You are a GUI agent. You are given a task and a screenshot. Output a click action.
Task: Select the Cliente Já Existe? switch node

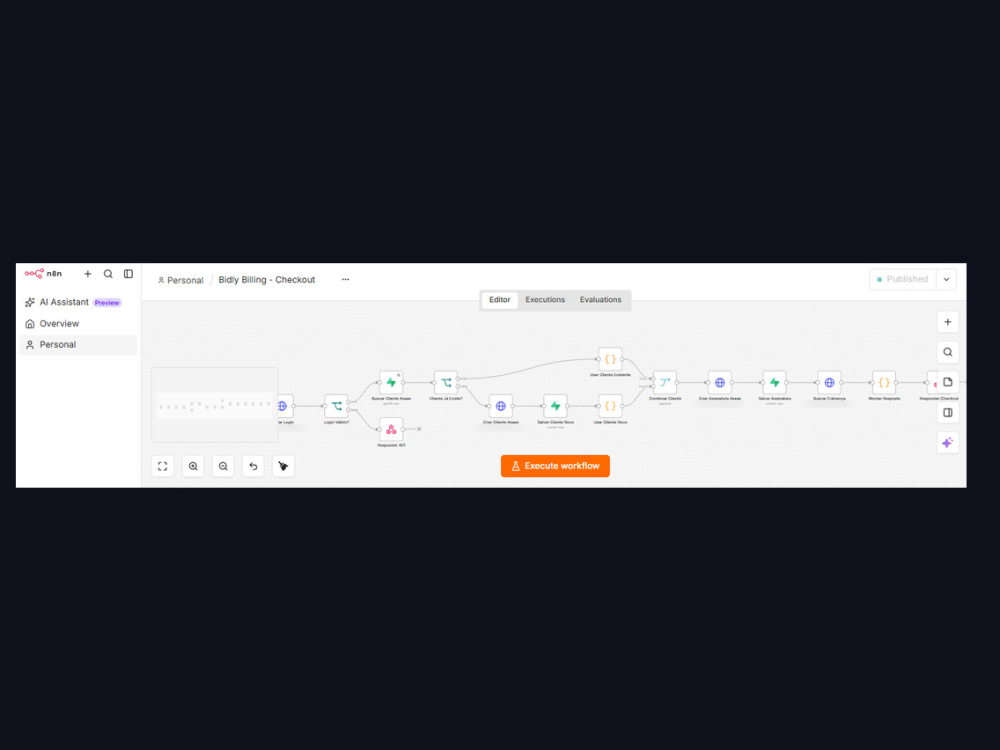pyautogui.click(x=446, y=383)
